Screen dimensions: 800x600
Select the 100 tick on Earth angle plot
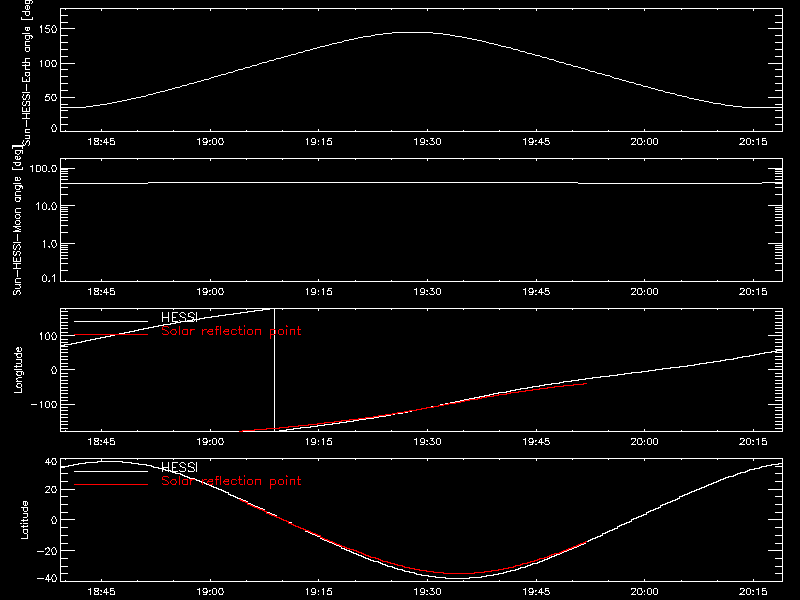pos(48,64)
